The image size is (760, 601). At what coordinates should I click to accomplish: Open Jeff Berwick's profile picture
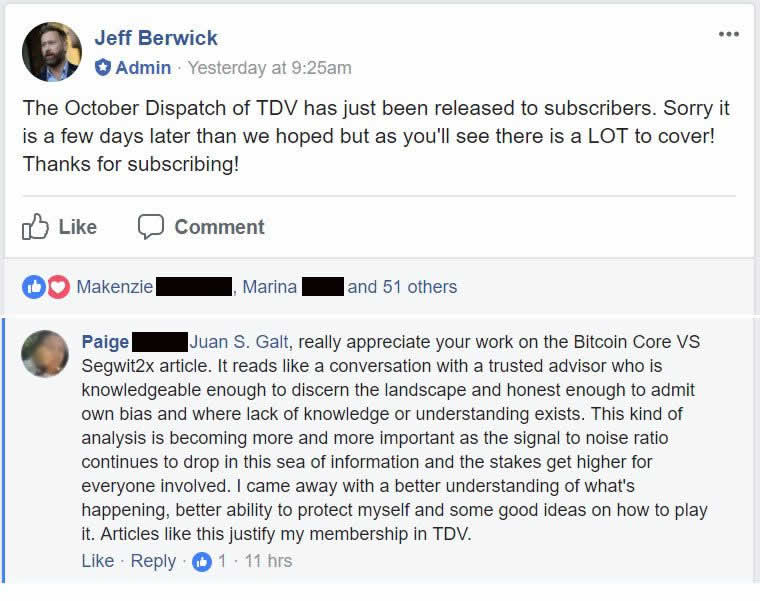click(51, 52)
